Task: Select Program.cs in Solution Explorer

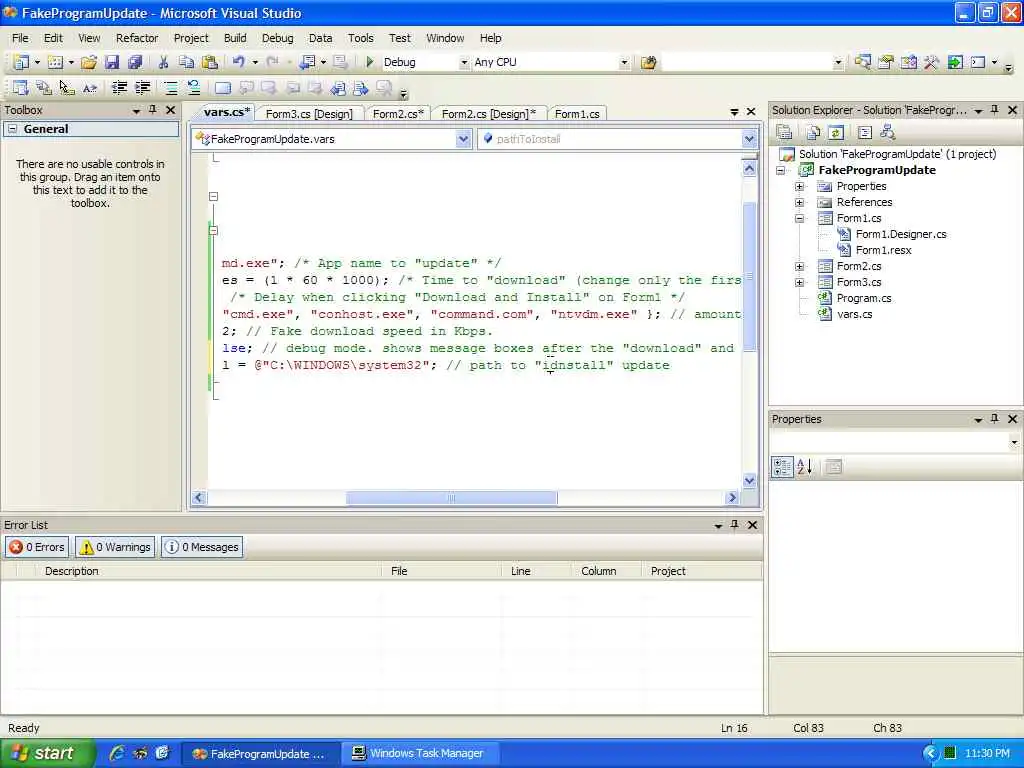Action: 863,298
